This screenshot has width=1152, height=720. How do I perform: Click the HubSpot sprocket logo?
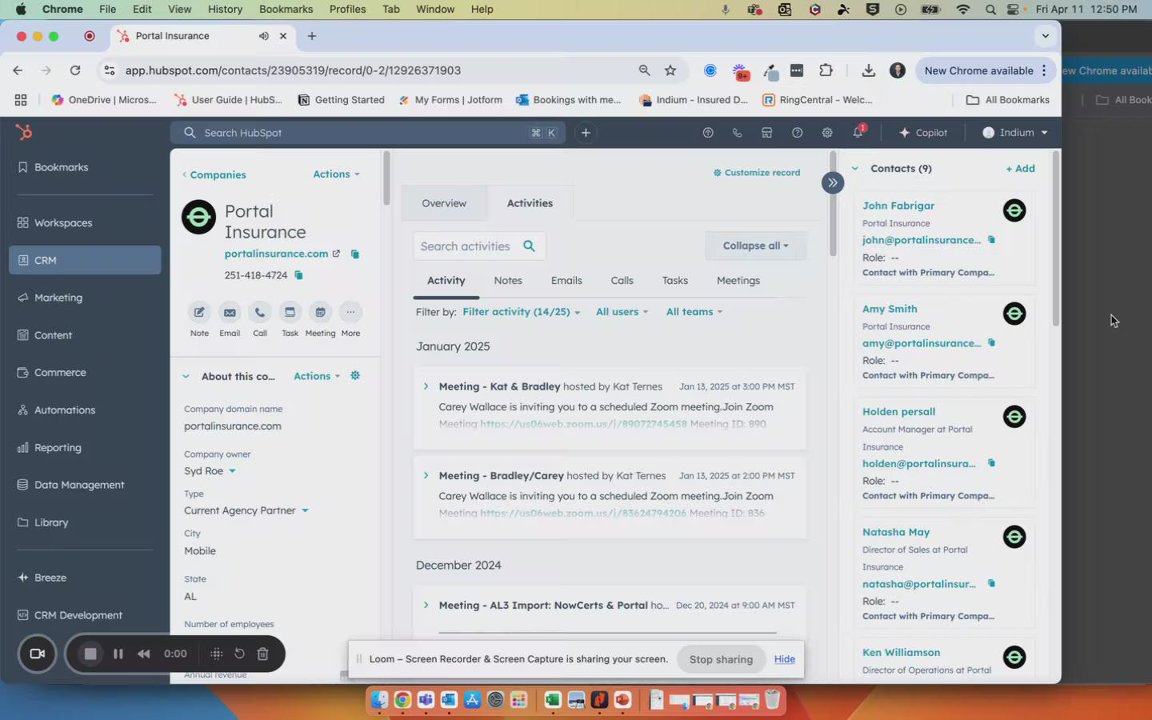coord(24,132)
